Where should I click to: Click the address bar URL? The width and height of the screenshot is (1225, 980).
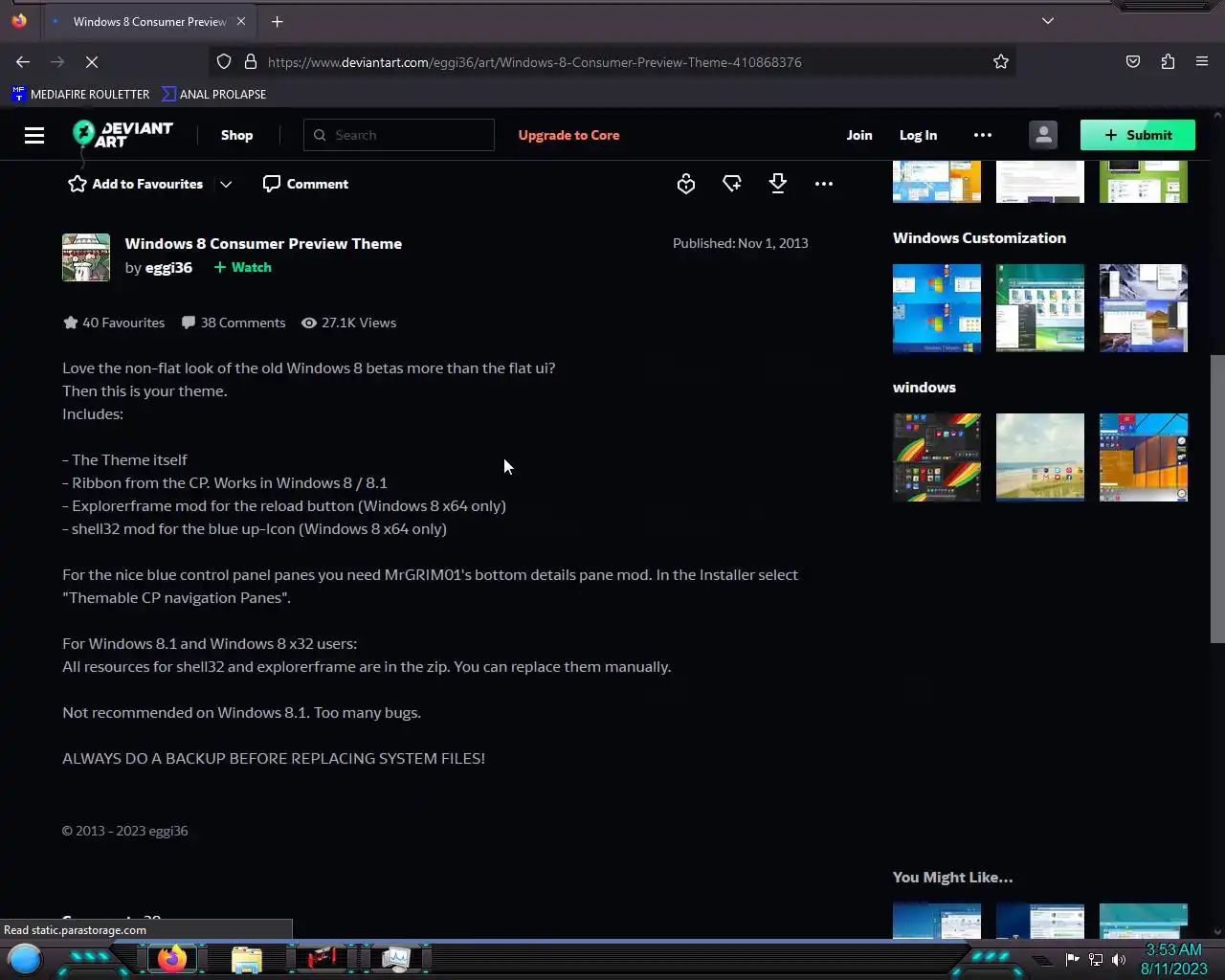[534, 62]
